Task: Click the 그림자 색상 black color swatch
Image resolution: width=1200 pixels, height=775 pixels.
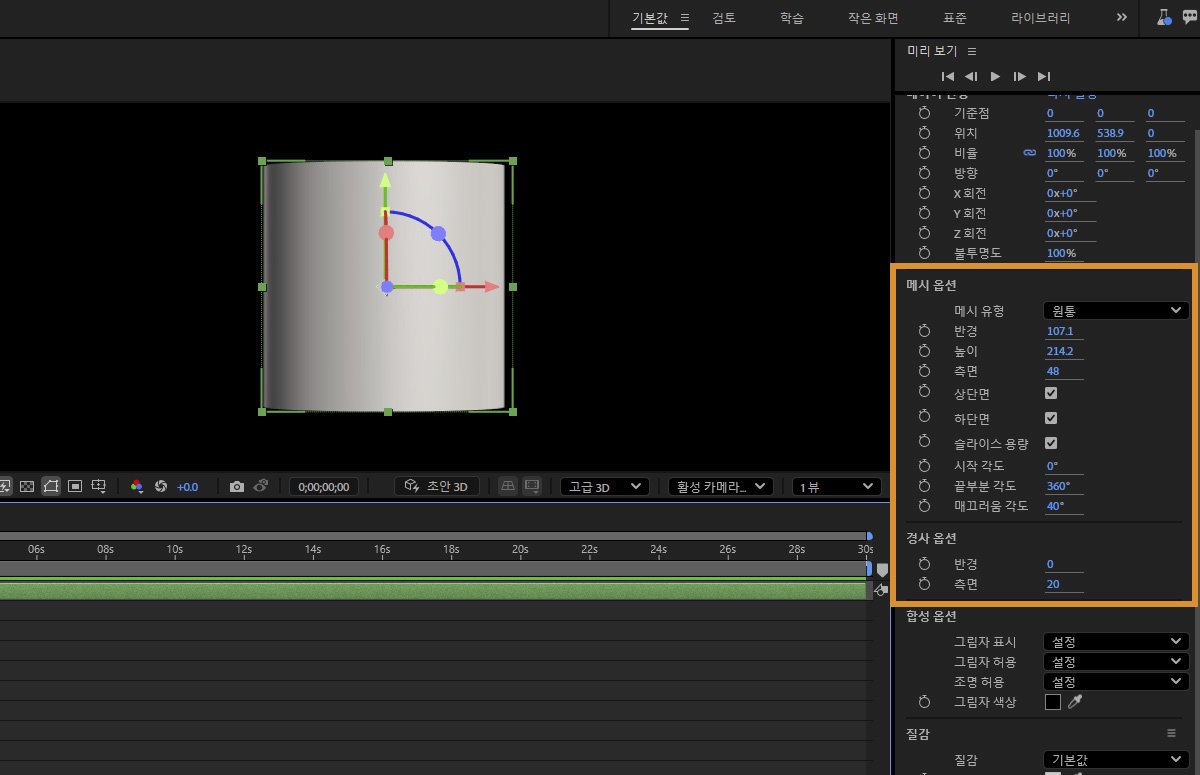Action: pyautogui.click(x=1052, y=702)
